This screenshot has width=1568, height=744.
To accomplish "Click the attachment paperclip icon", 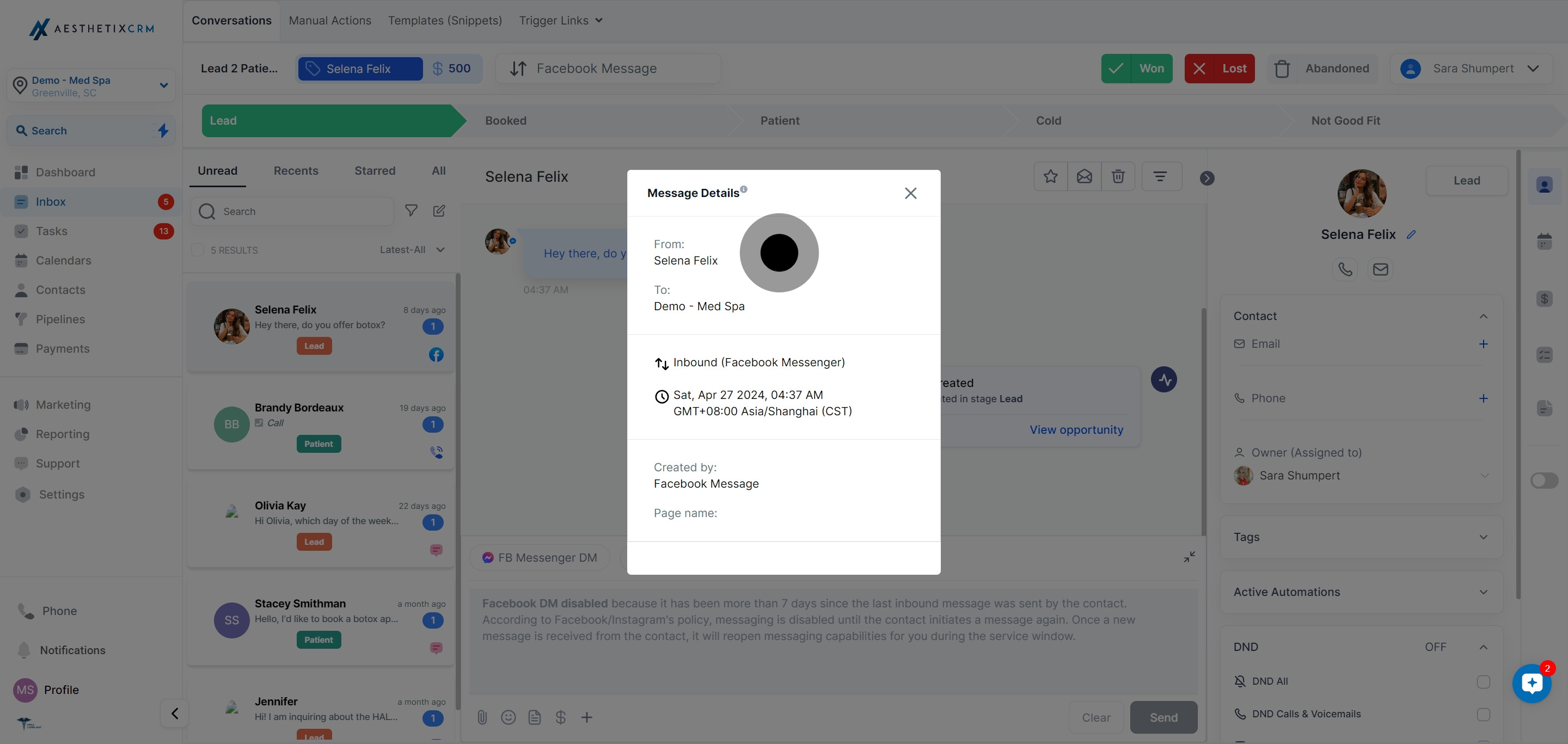I will (x=482, y=717).
